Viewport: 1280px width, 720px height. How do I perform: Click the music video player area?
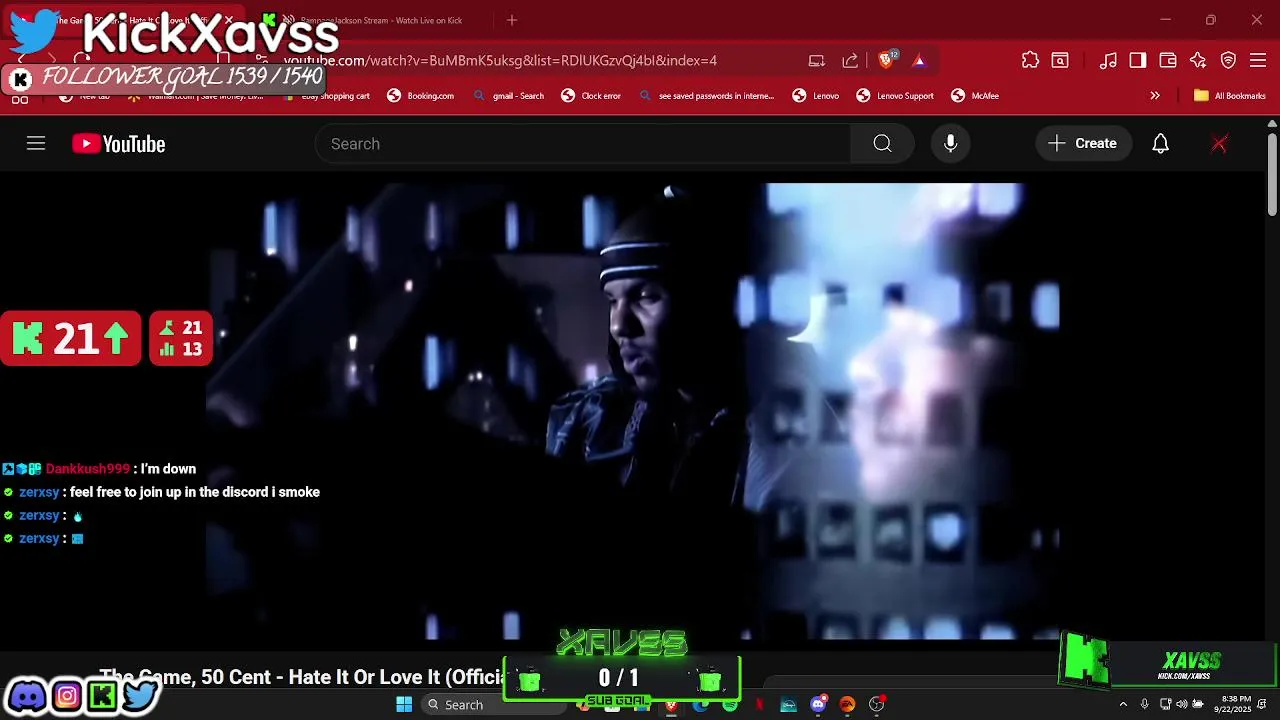[x=632, y=410]
